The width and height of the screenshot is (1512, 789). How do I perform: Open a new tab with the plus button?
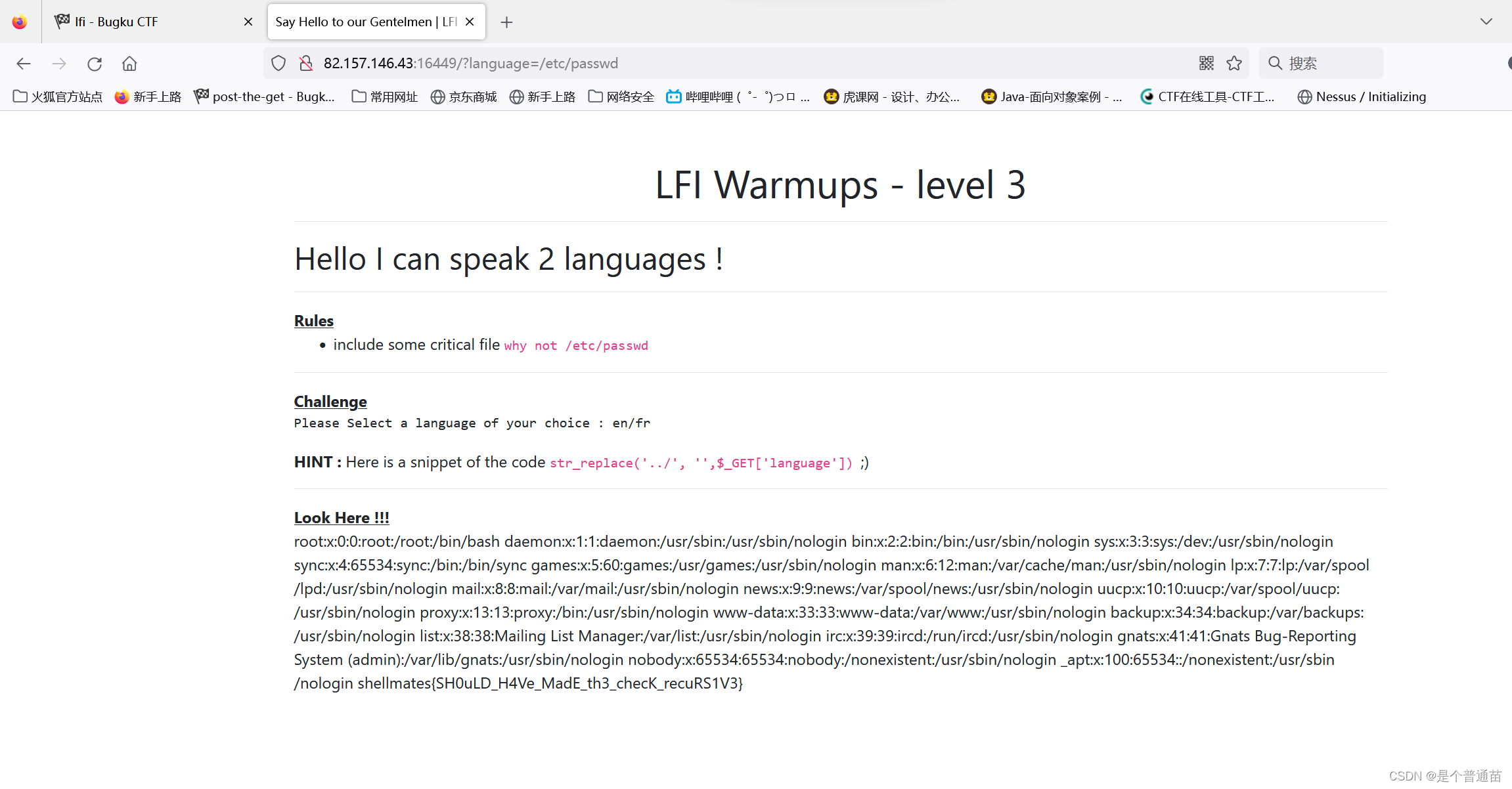tap(506, 22)
